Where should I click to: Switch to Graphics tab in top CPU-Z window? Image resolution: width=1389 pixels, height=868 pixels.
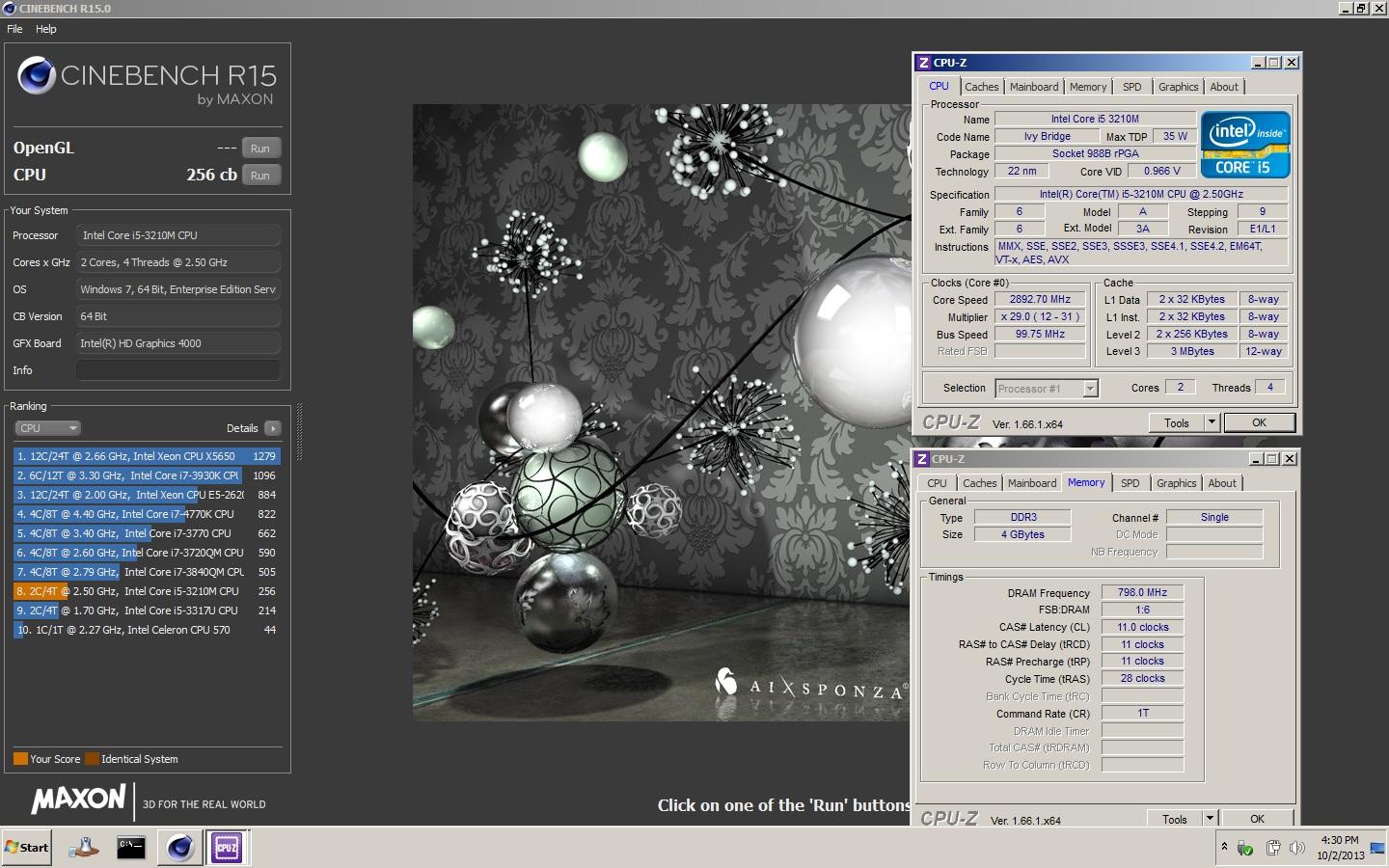pos(1179,87)
